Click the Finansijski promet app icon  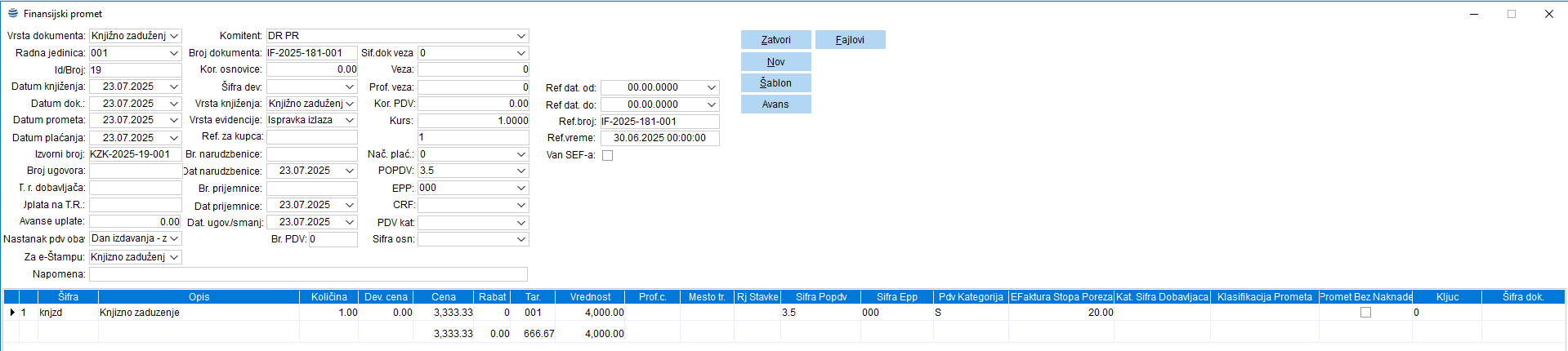coord(12,13)
